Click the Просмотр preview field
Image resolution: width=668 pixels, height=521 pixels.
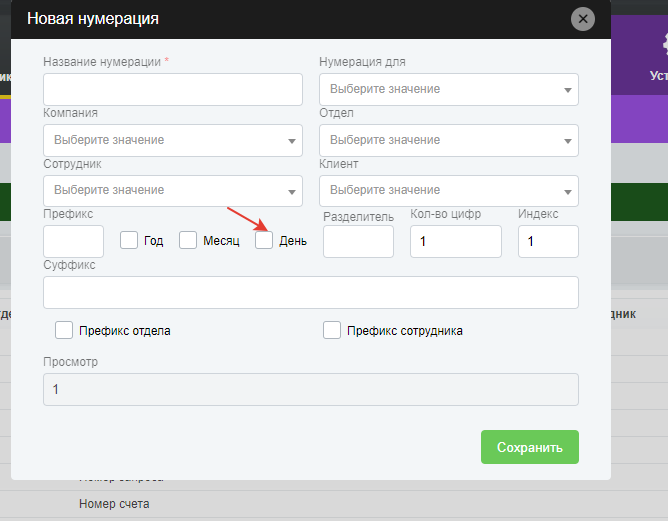[311, 389]
